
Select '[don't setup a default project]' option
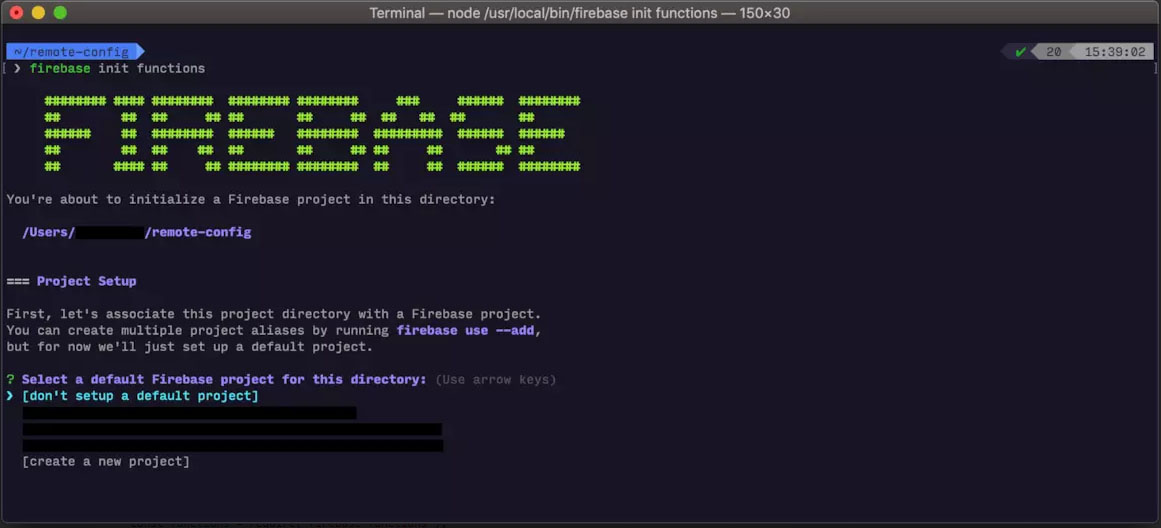point(141,395)
